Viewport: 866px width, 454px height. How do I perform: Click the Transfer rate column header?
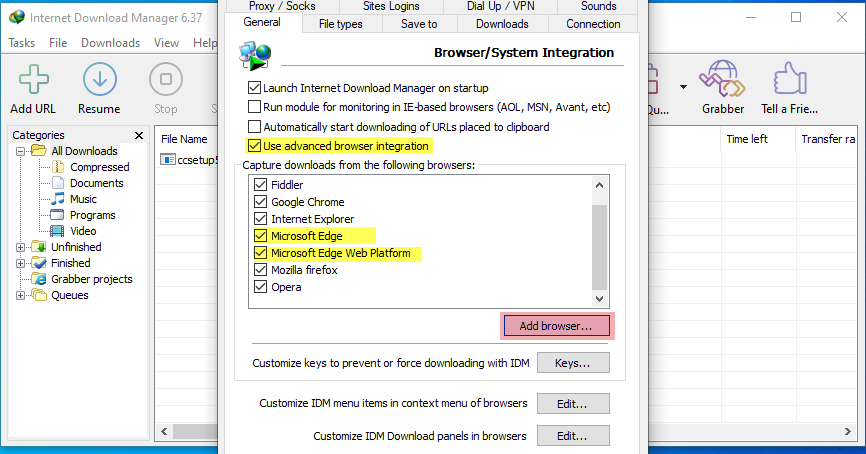(827, 139)
